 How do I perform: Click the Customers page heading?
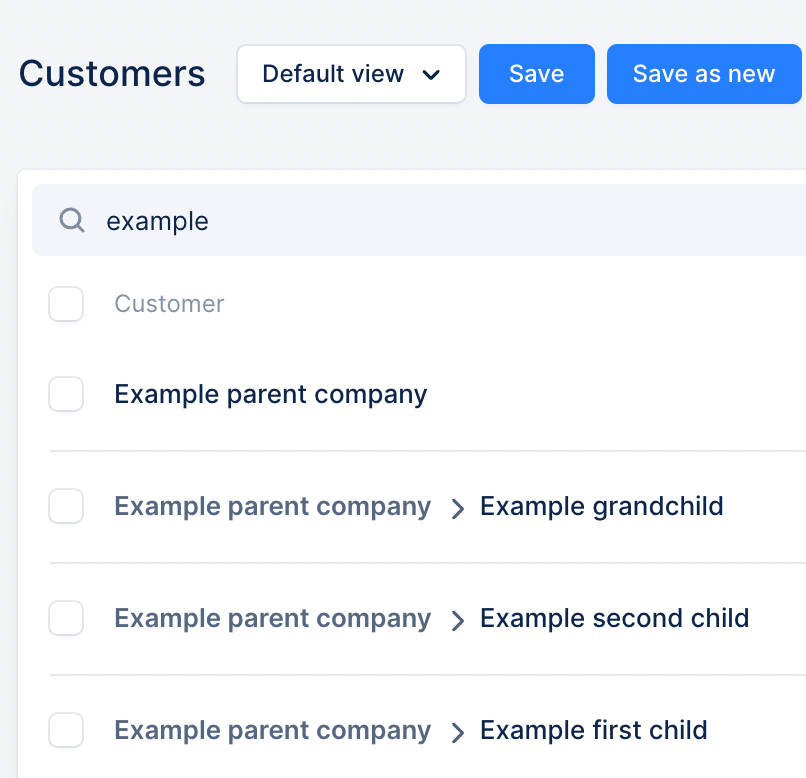coord(112,73)
